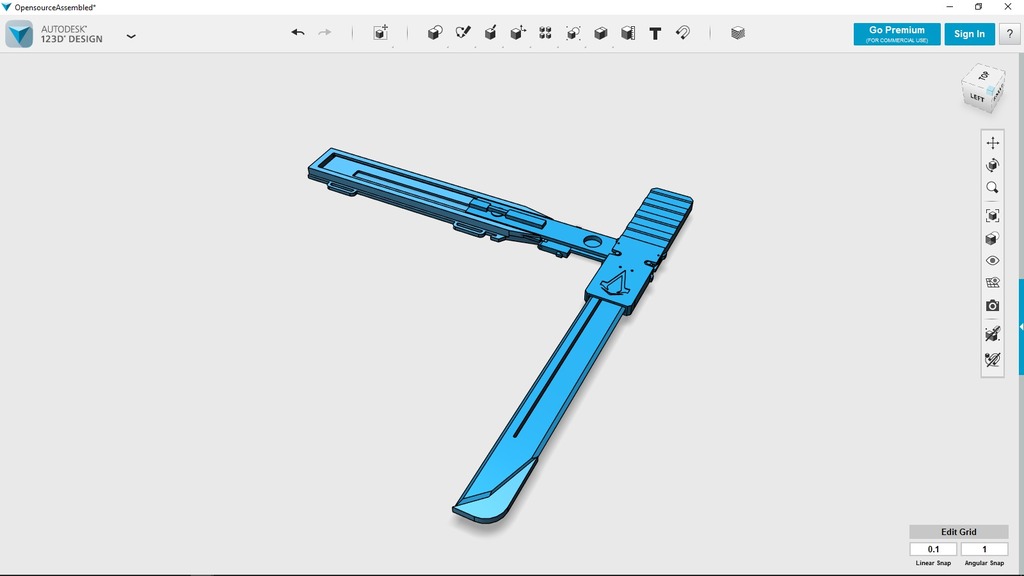The height and width of the screenshot is (576, 1024).
Task: Toggle sketches visibility at bottom of navigation bar
Action: point(992,359)
